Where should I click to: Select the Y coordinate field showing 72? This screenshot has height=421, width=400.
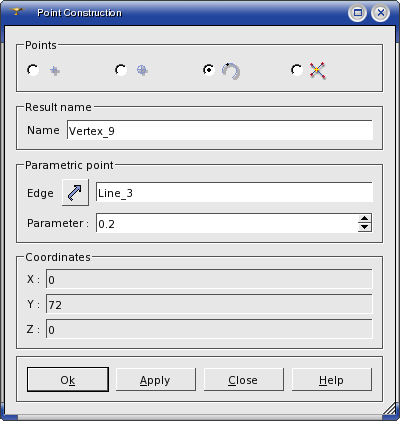coord(209,304)
